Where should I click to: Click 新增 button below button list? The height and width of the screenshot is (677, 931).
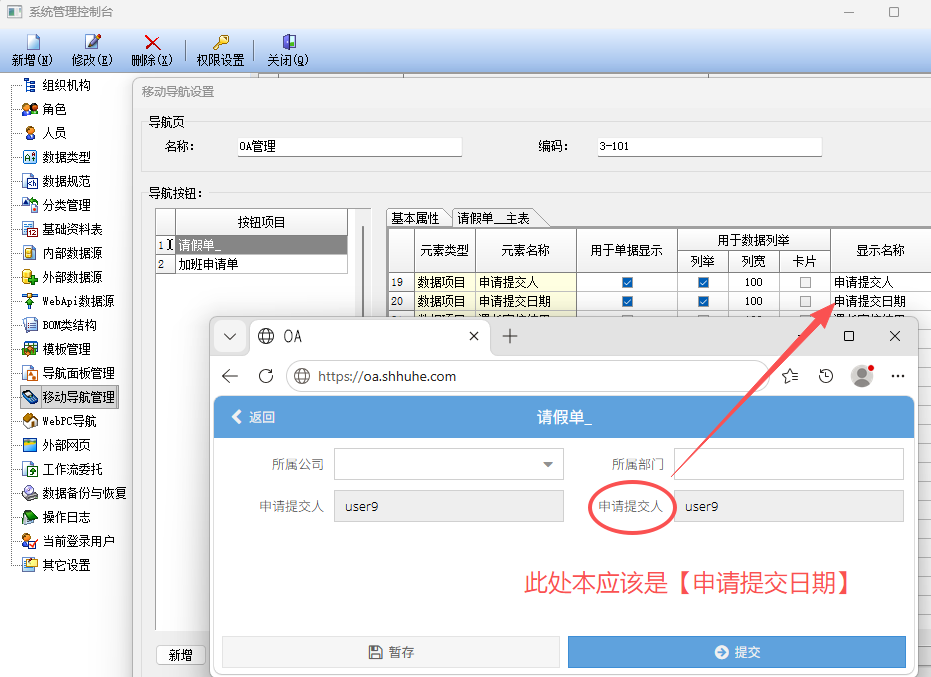tap(180, 655)
